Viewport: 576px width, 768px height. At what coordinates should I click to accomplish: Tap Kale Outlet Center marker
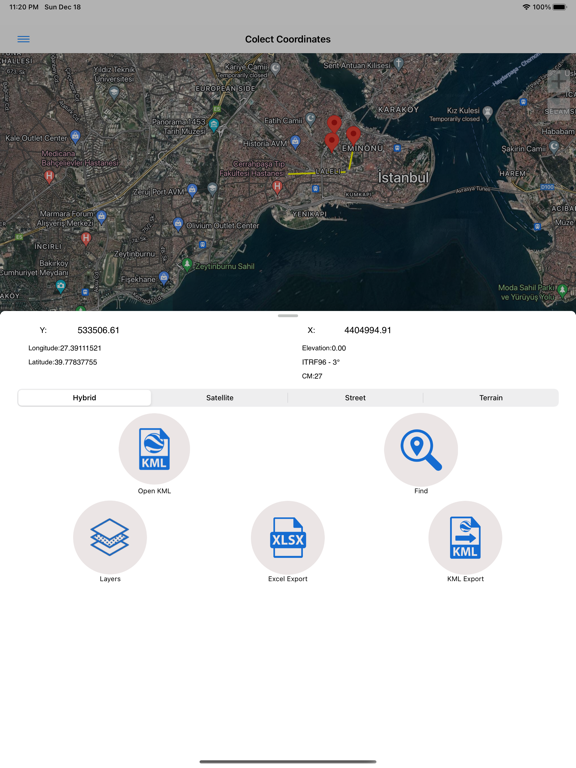tap(75, 137)
